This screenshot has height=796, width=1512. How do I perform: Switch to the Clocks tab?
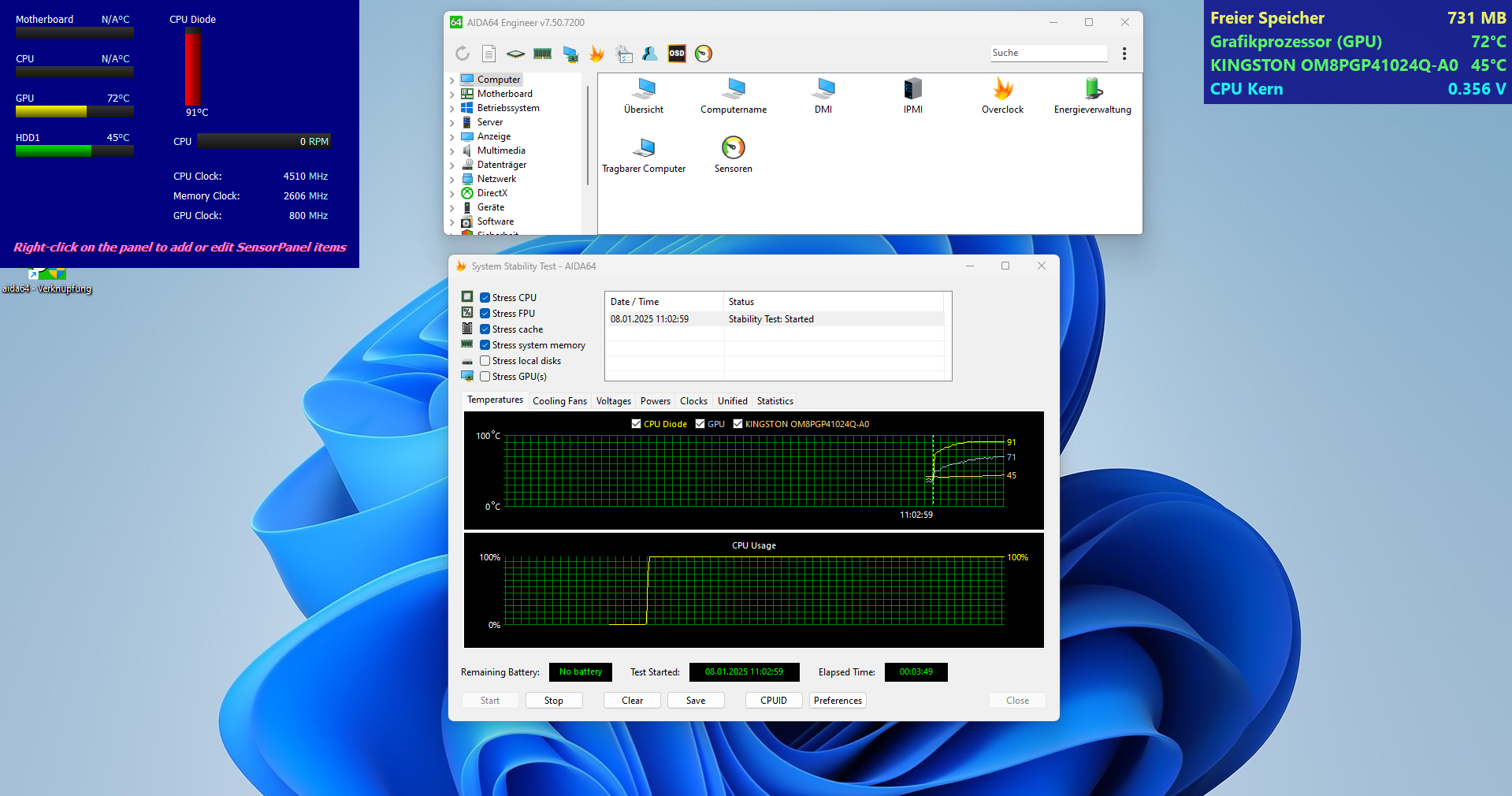[693, 401]
